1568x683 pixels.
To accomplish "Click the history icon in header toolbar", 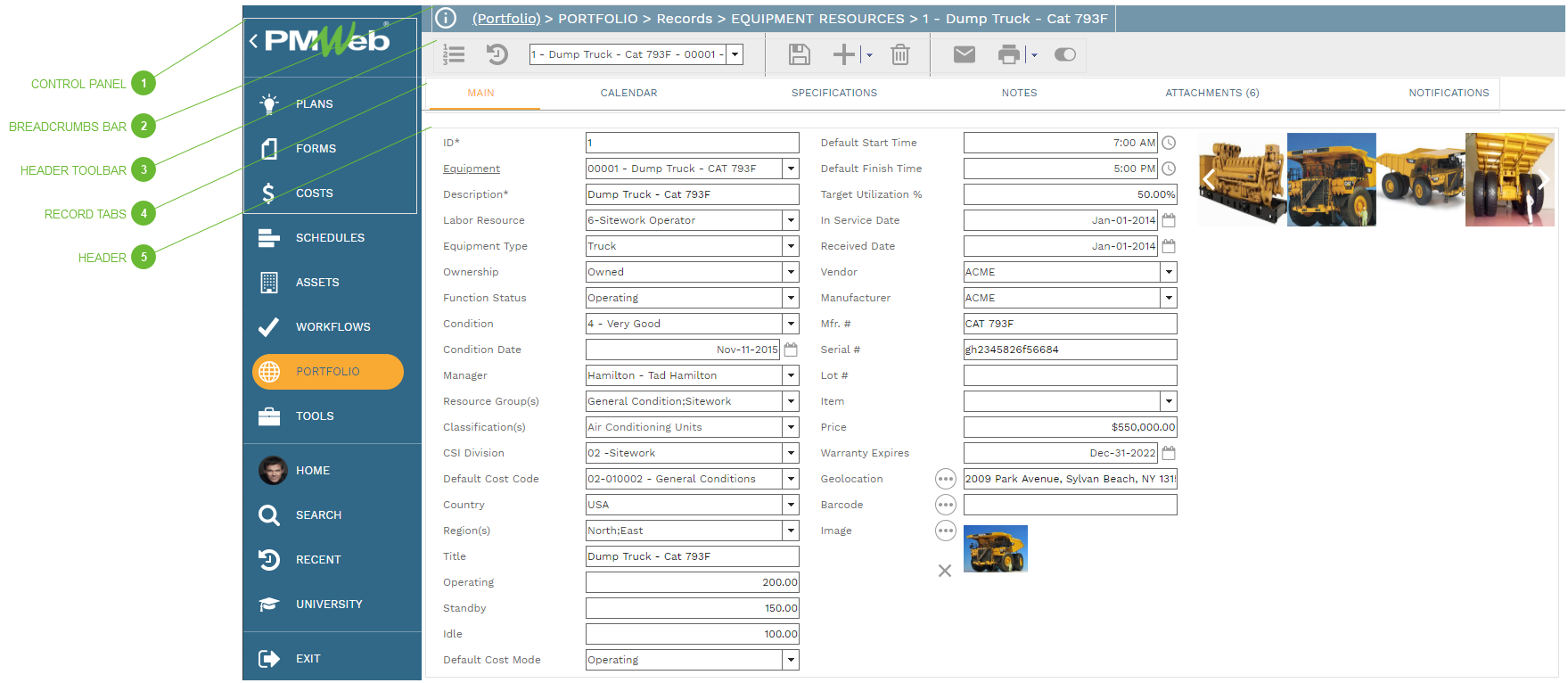I will [497, 55].
